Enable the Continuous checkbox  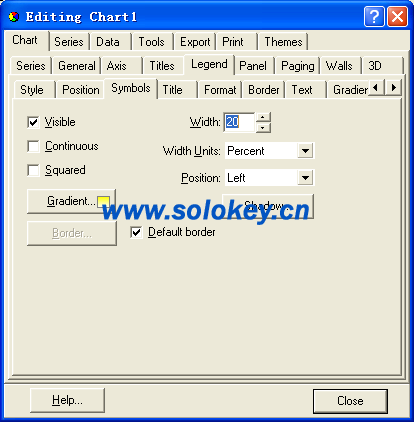[x=33, y=146]
